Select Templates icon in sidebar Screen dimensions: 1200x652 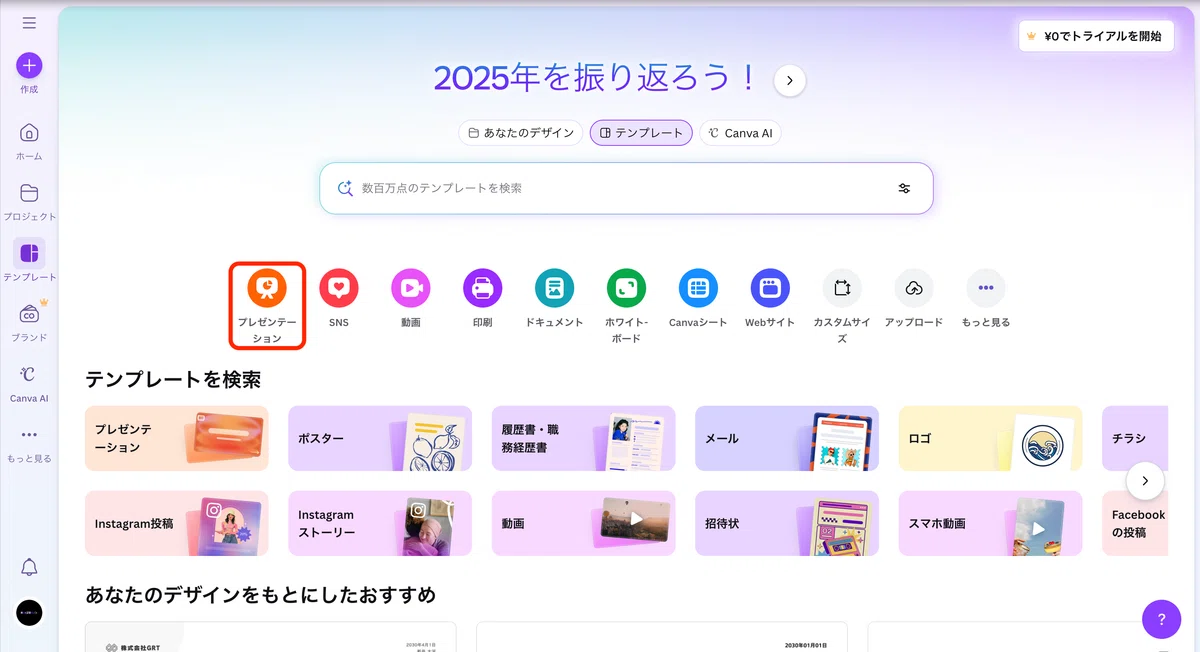click(x=29, y=253)
